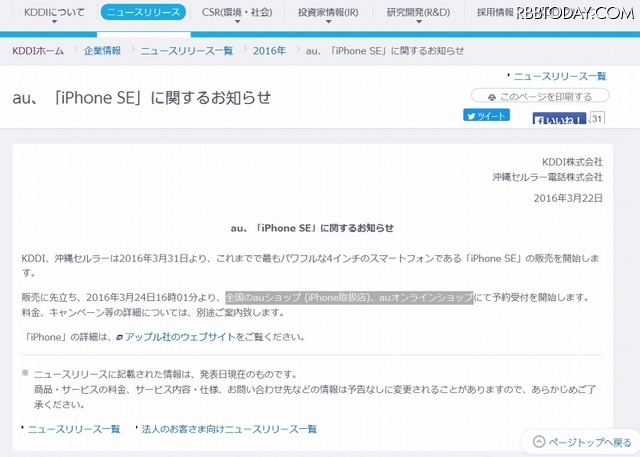Click ページトップへ戻る button

(x=582, y=442)
